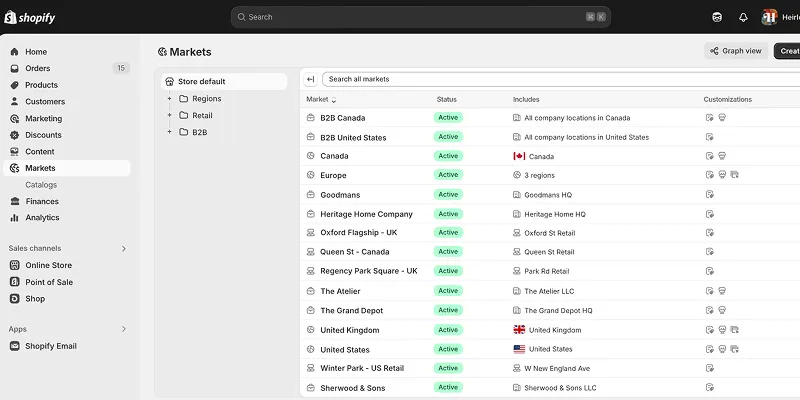Sort by the Market column header
The width and height of the screenshot is (800, 400).
coord(321,99)
